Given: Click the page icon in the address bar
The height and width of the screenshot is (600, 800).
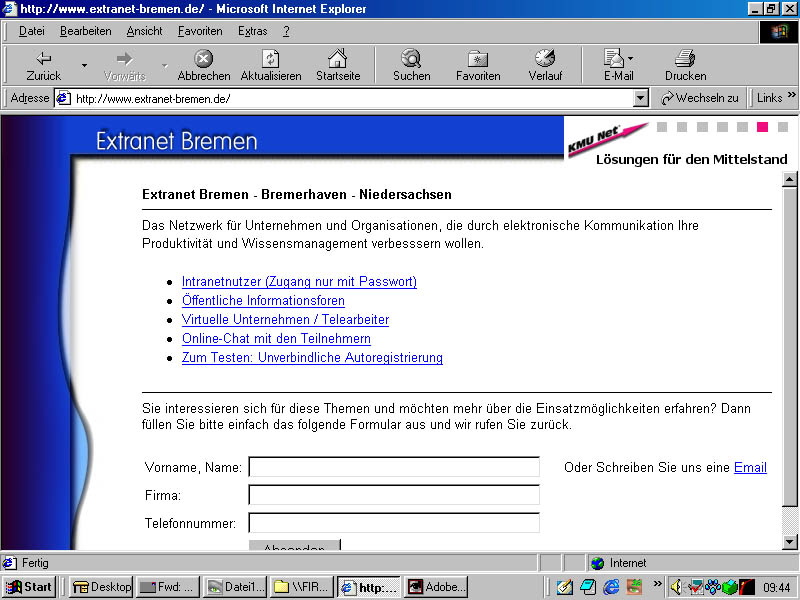Looking at the screenshot, I should (63, 98).
